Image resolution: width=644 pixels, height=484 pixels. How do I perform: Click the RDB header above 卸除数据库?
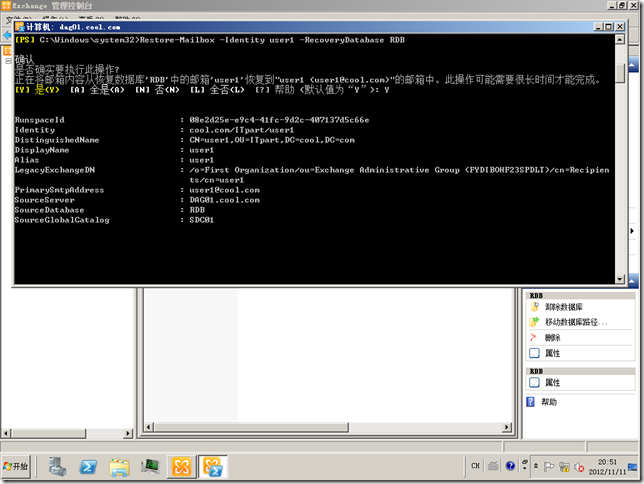[x=580, y=295]
